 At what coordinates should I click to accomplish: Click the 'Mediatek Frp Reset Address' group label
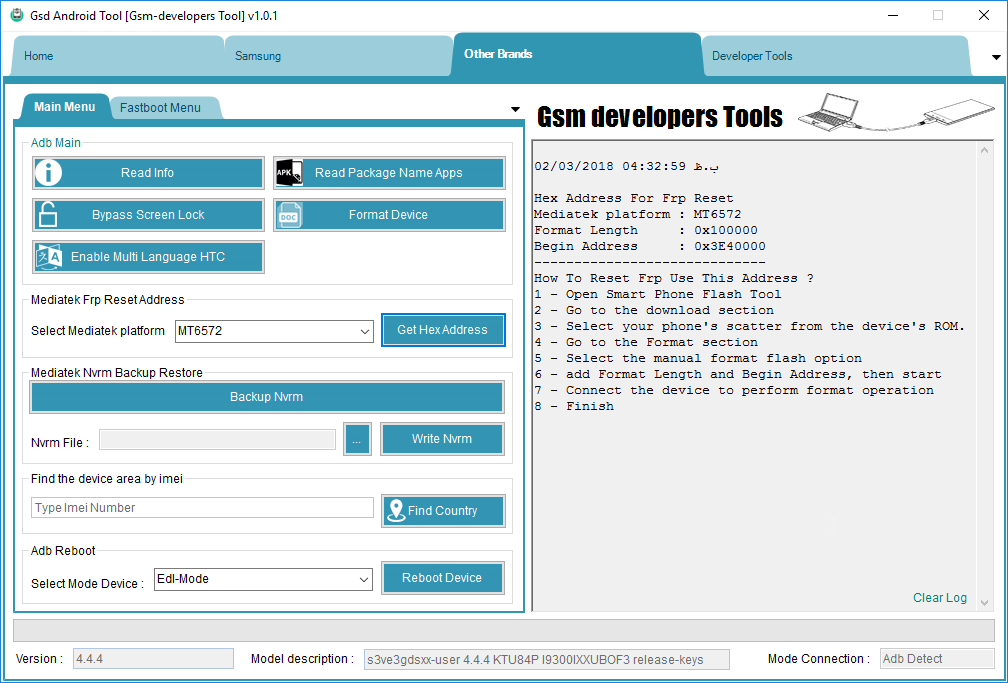click(x=107, y=300)
